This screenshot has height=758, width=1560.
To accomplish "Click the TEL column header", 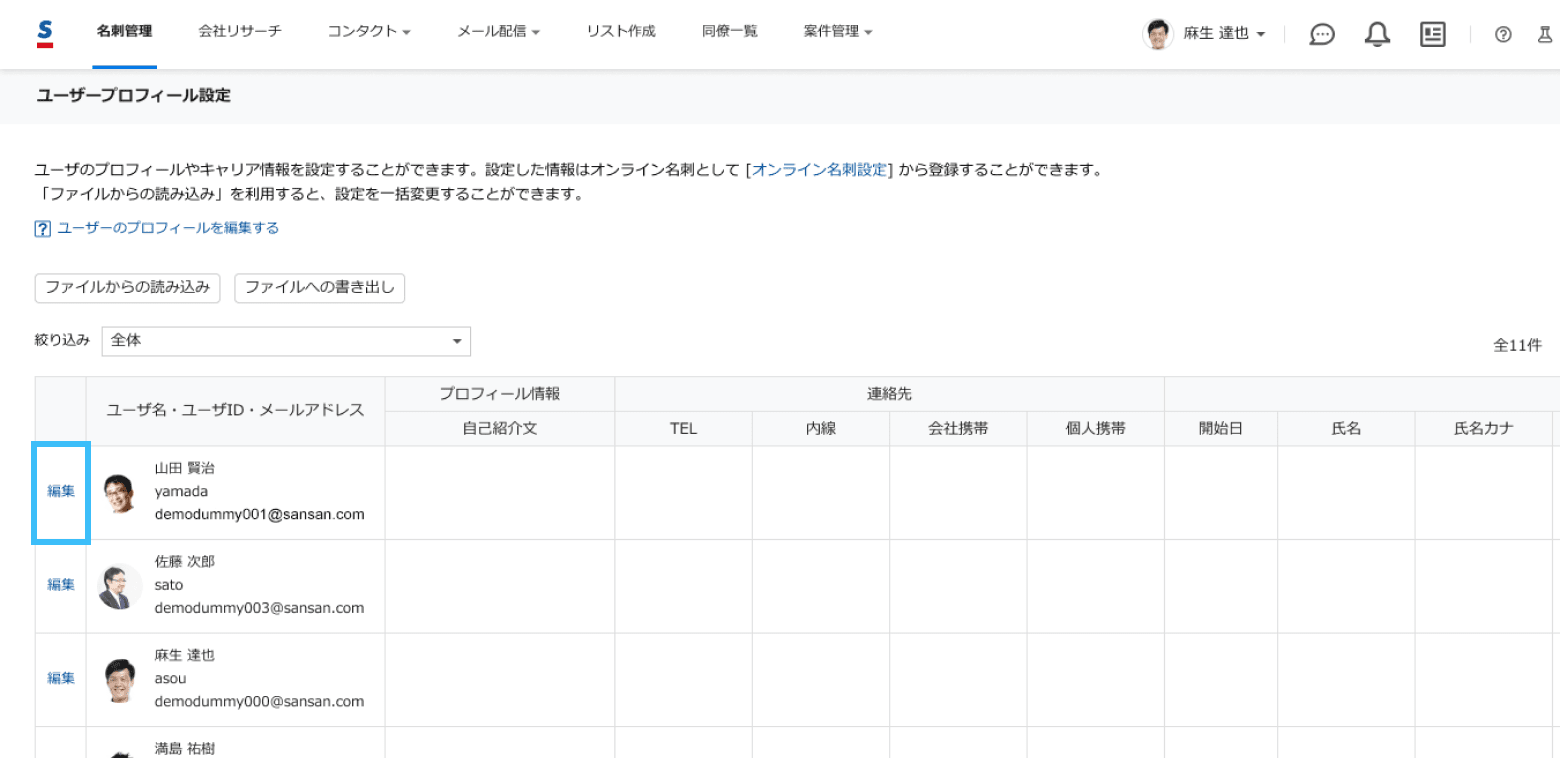I will click(x=683, y=429).
